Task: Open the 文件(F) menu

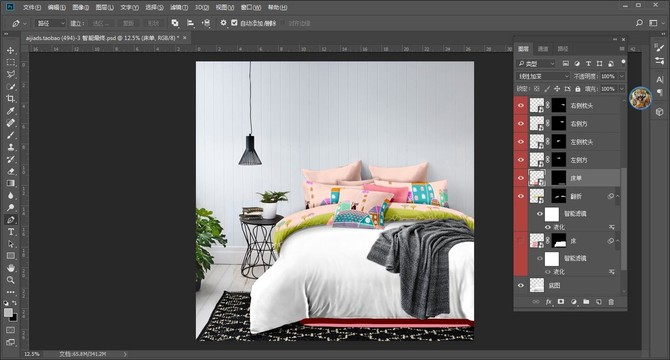Action: (32, 7)
